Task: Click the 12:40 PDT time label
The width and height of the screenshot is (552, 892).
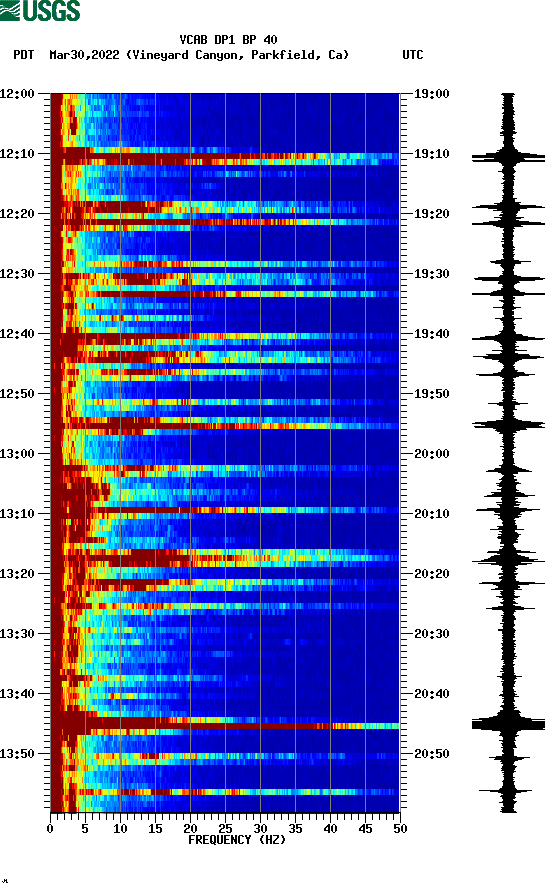Action: point(17,334)
